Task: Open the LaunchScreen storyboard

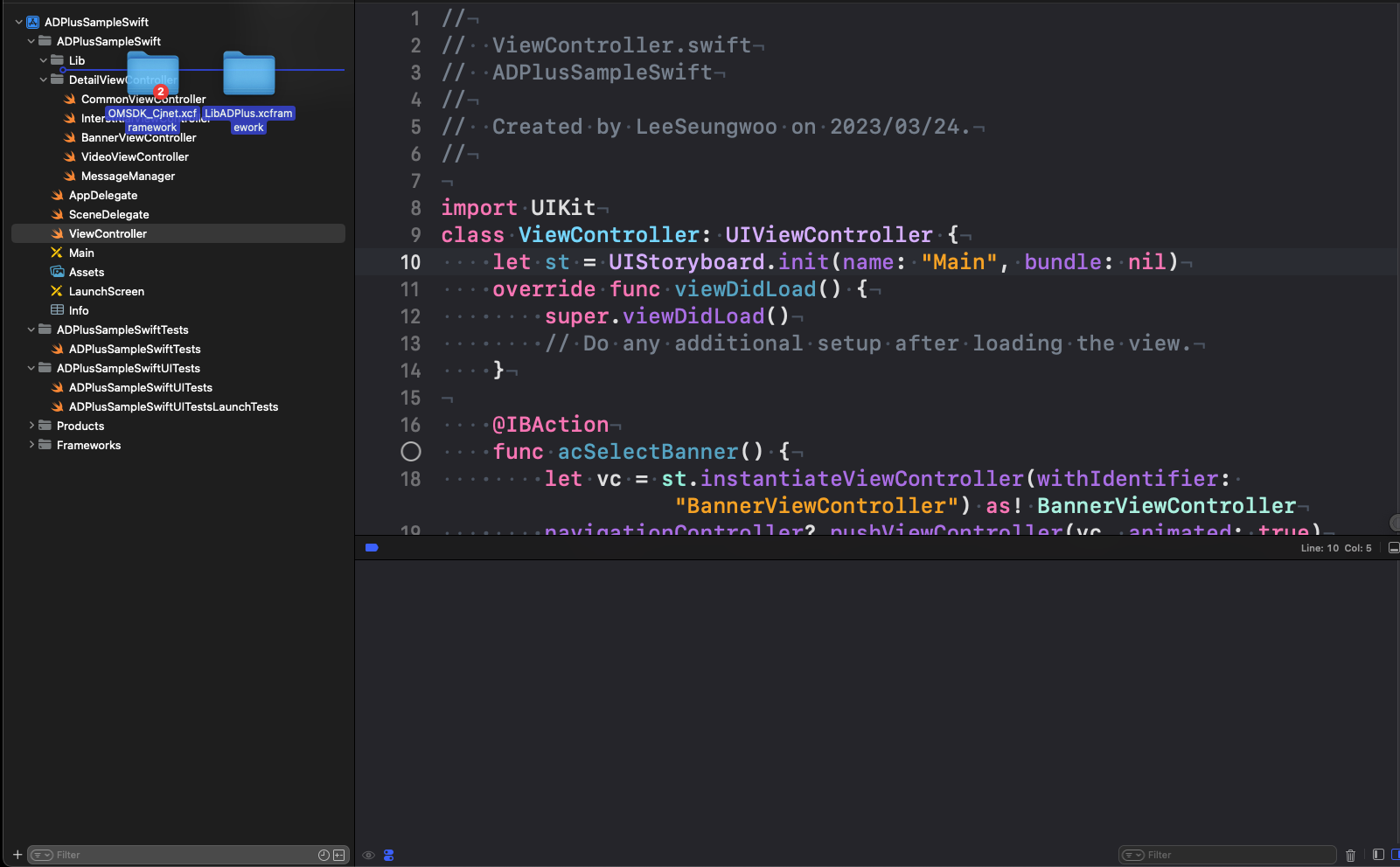Action: pos(106,292)
